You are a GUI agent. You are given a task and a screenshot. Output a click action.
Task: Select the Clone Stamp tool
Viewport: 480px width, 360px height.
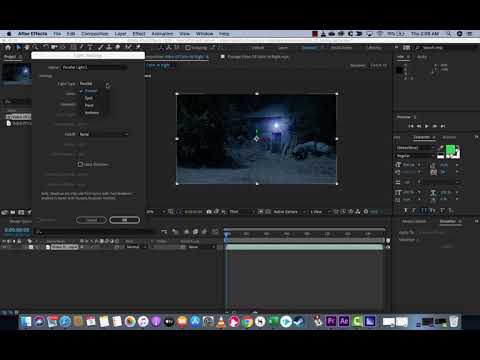pyautogui.click(x=109, y=47)
